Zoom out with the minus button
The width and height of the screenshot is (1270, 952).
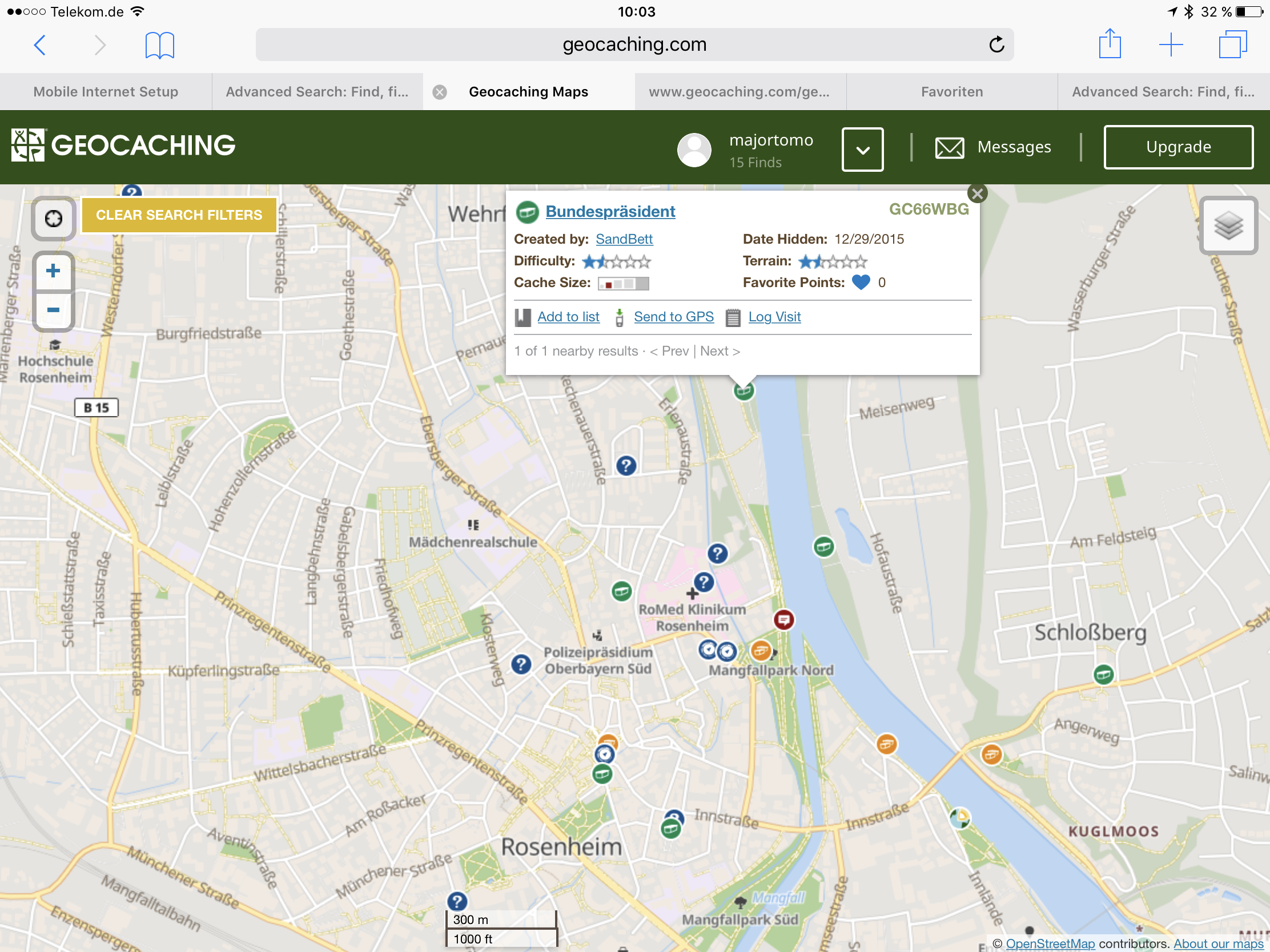[54, 310]
